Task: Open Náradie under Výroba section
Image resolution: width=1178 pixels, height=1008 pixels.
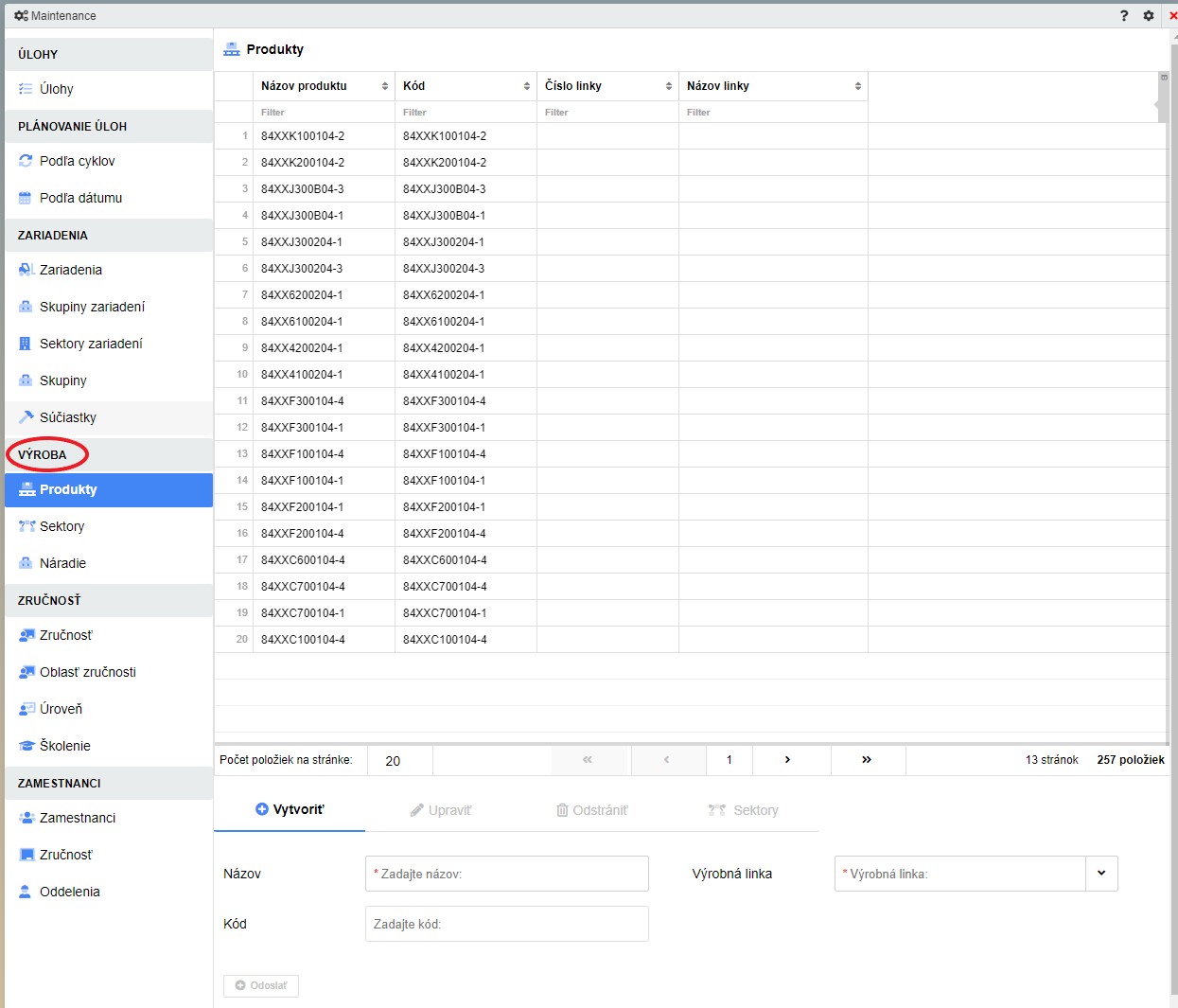Action: [x=62, y=563]
